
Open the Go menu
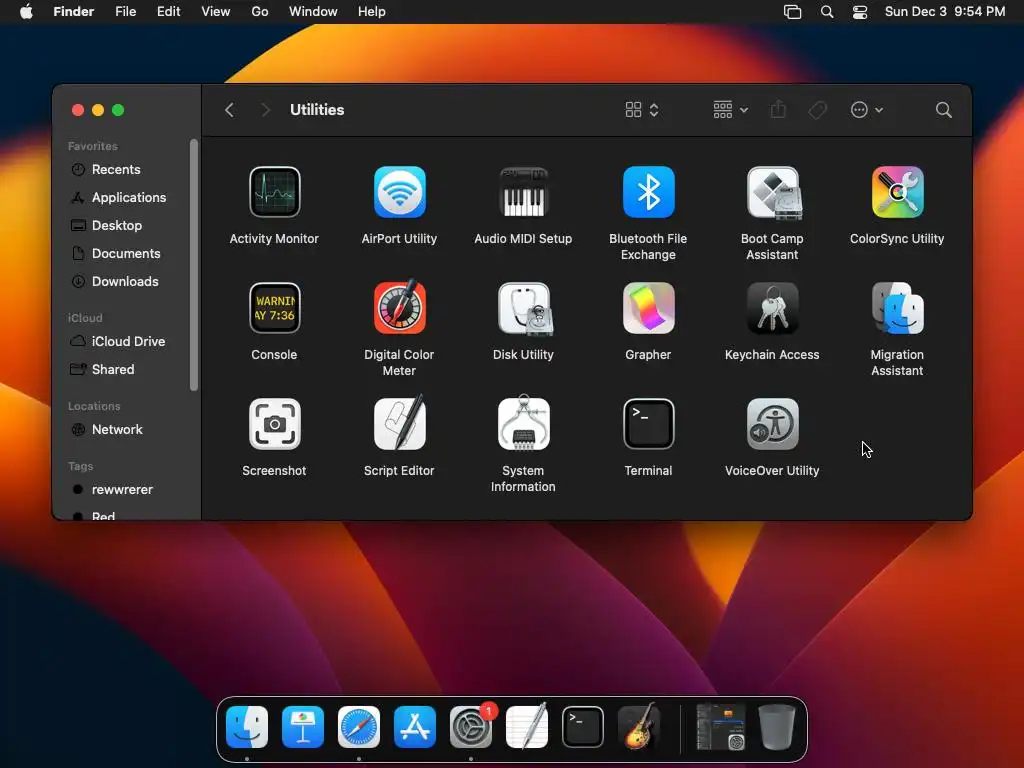point(260,12)
